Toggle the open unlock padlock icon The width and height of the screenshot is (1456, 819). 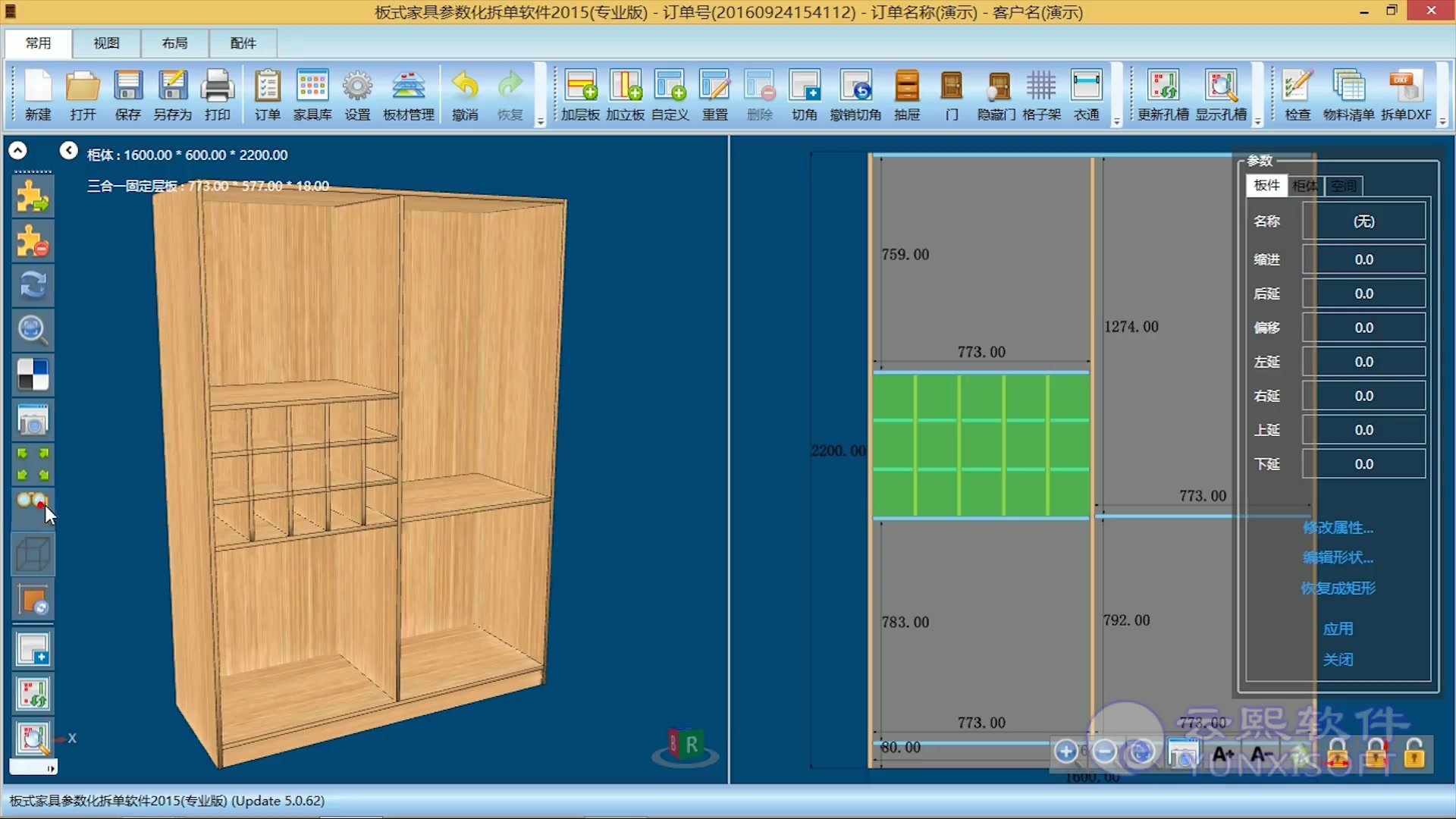tap(1414, 753)
